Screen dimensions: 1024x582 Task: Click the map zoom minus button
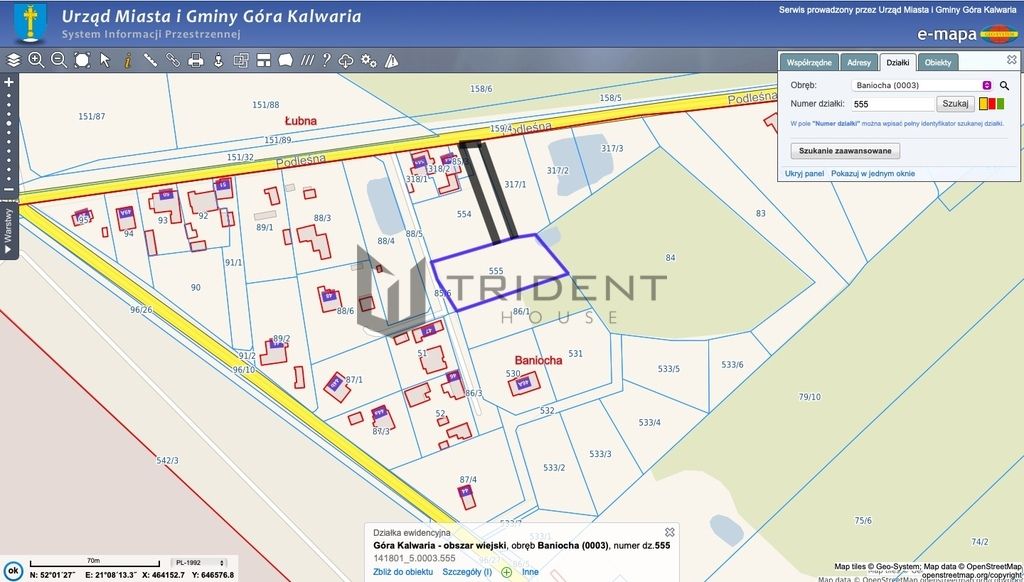coord(9,189)
